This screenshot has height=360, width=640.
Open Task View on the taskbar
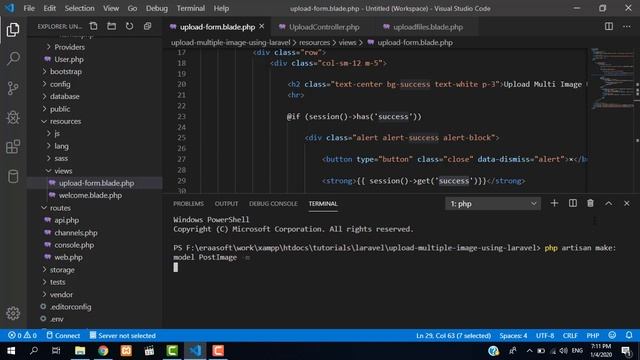56,351
